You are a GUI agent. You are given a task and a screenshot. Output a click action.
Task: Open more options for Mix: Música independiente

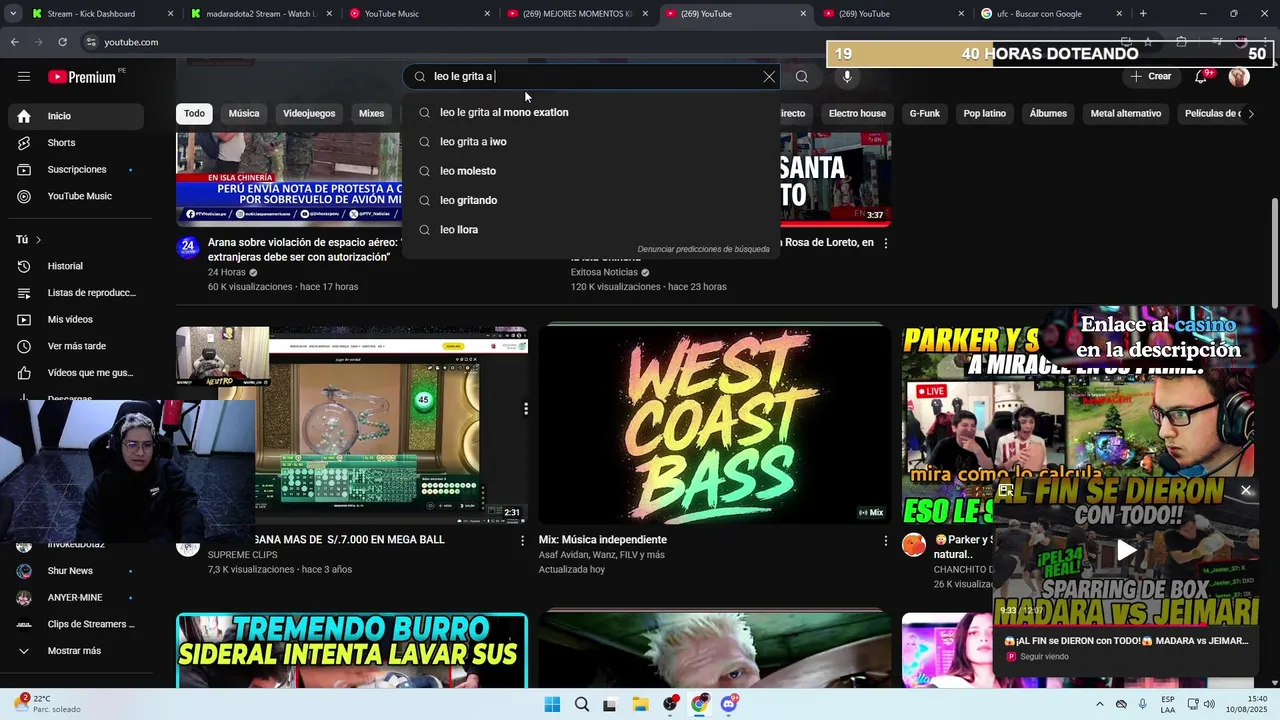click(885, 540)
